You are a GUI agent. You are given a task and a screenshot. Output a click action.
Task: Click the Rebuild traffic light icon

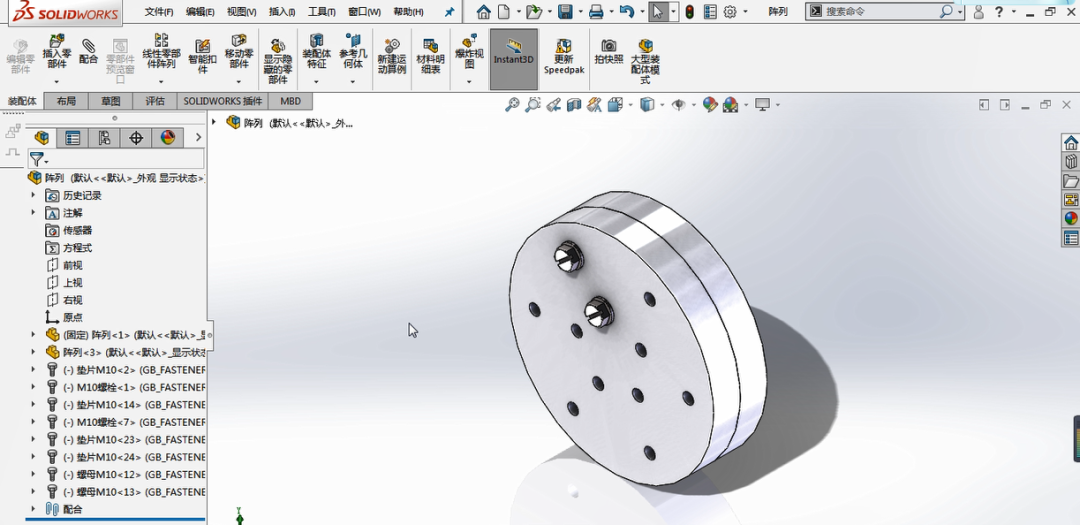[689, 12]
